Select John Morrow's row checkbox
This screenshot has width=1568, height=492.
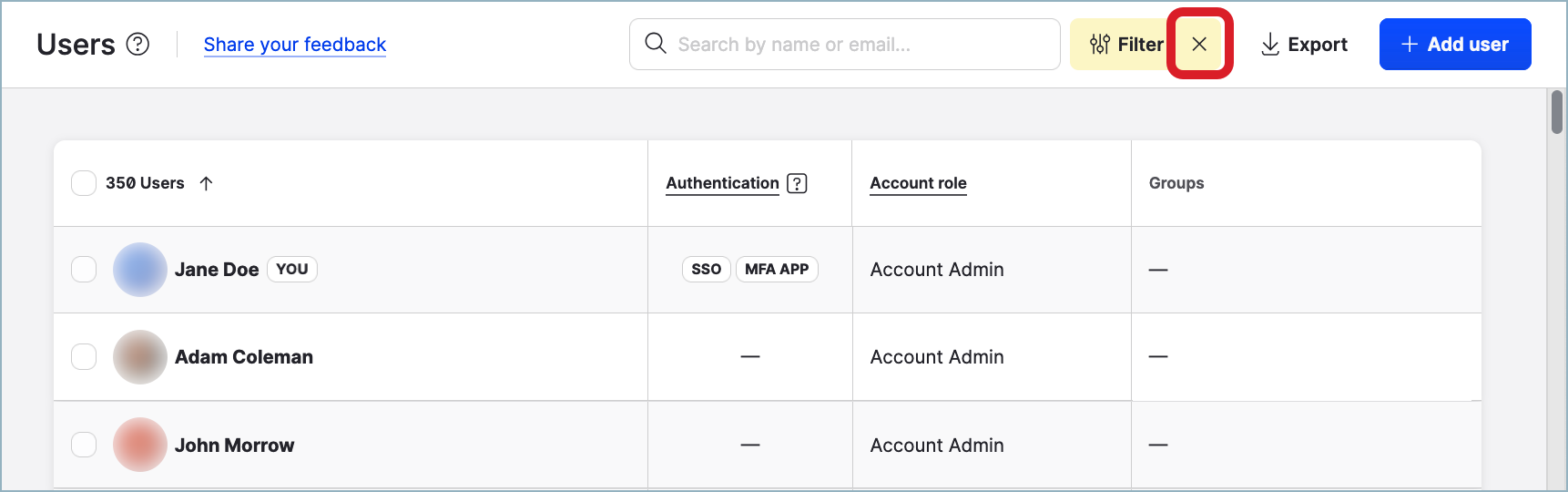[x=84, y=445]
